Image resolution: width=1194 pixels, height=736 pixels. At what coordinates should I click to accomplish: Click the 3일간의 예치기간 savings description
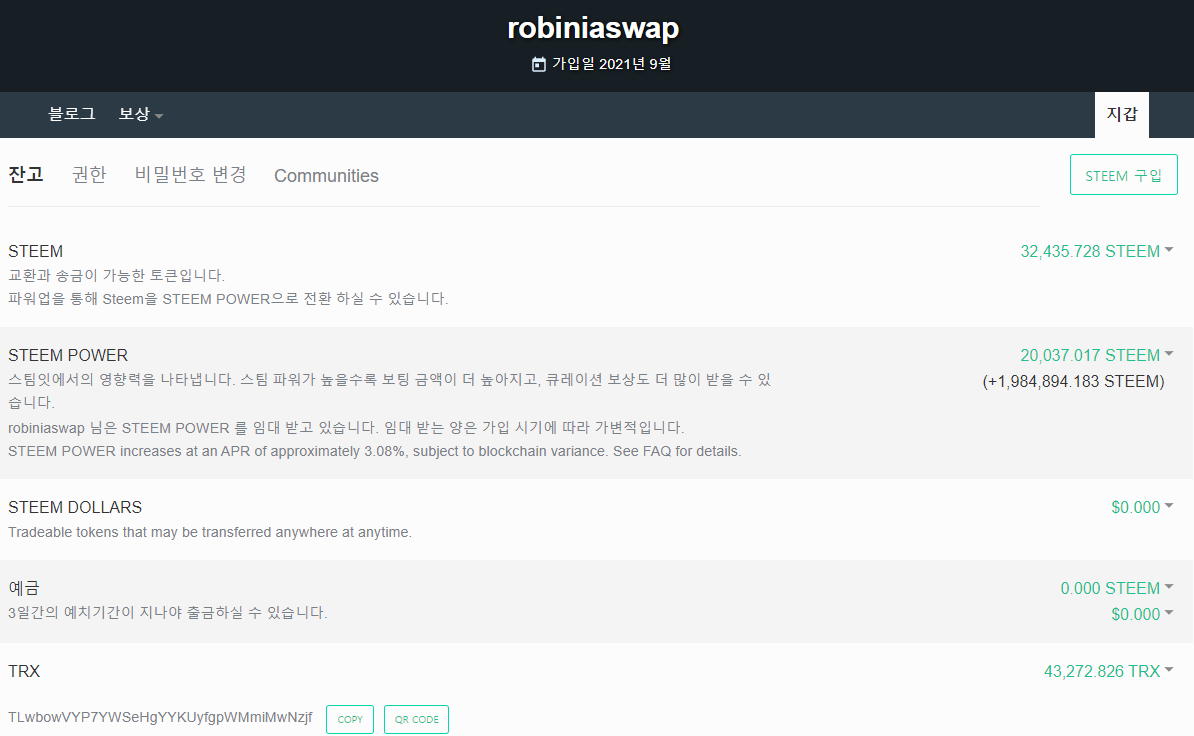tap(168, 613)
